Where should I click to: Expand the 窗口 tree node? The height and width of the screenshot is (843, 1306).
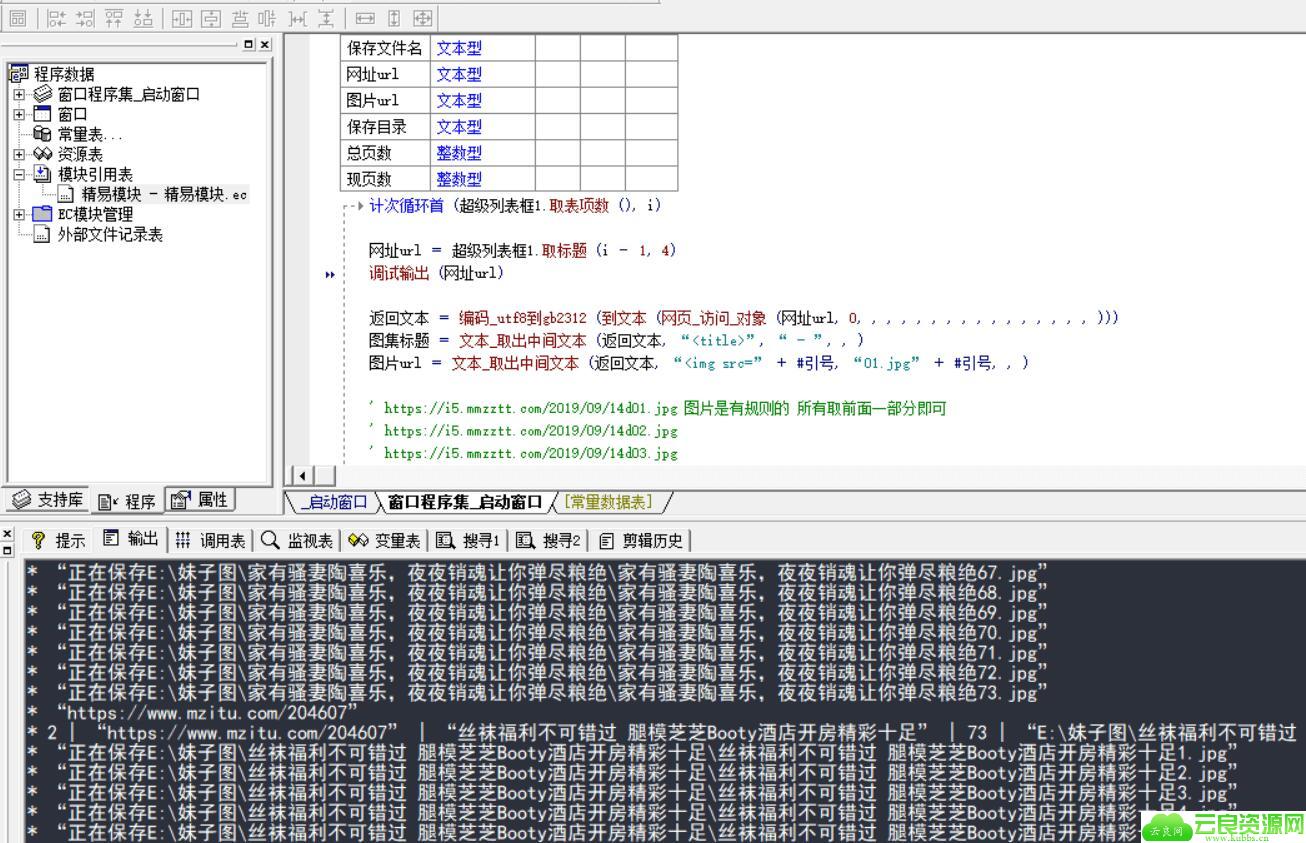tap(19, 114)
